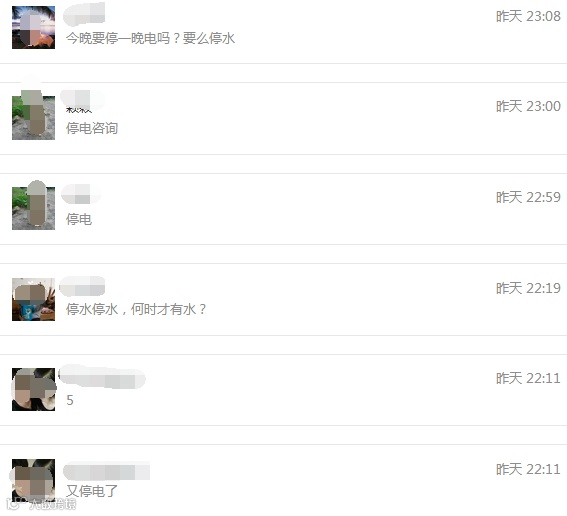
Task: Click avatar beside 停水停水 message
Action: [33, 299]
